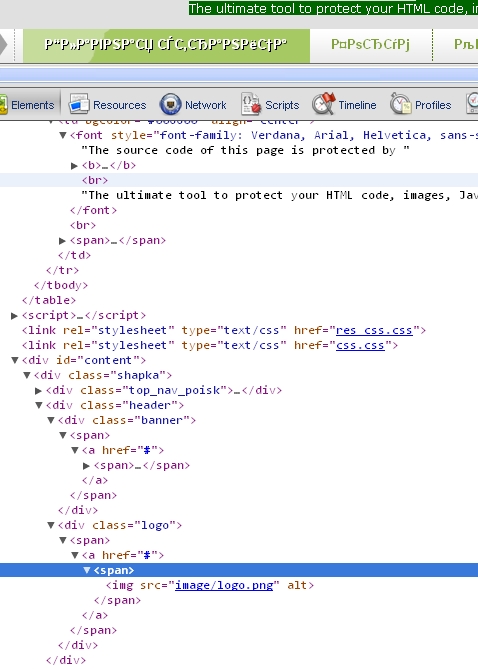Collapse the div class shapka node

(x=26, y=375)
